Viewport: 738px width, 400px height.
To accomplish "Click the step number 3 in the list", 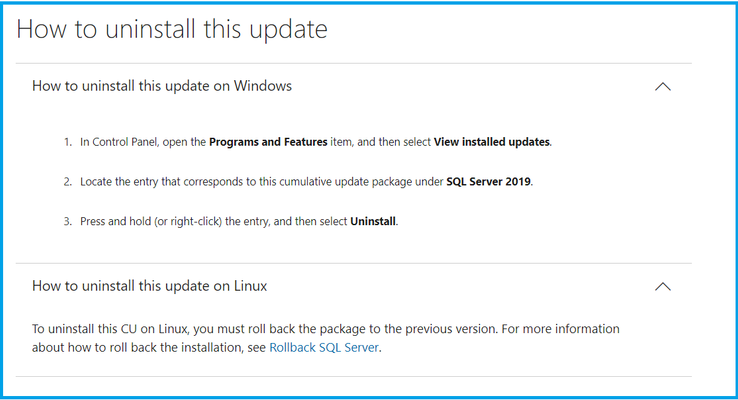I will (68, 221).
